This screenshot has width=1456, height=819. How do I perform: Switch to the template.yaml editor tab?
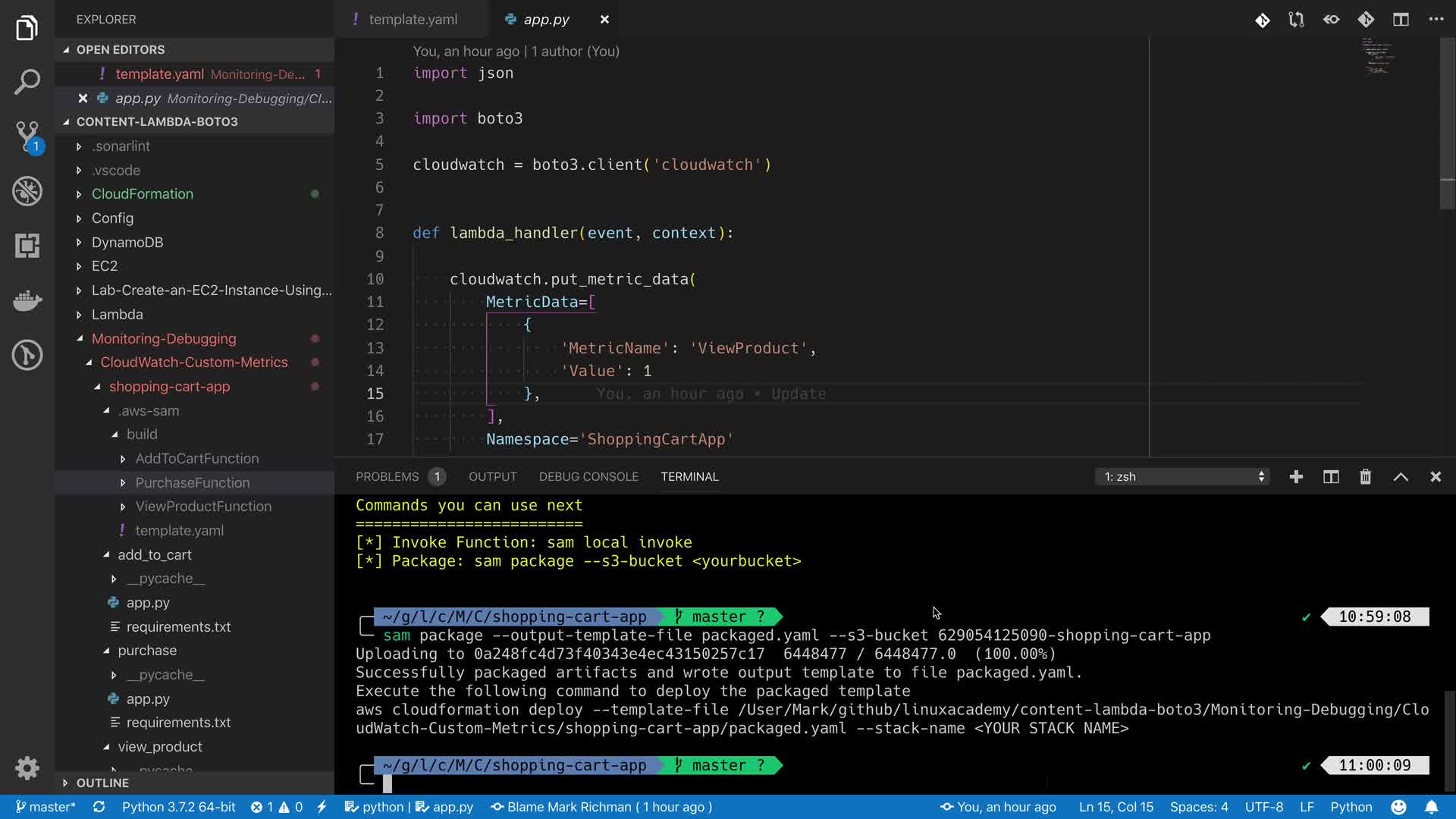413,20
